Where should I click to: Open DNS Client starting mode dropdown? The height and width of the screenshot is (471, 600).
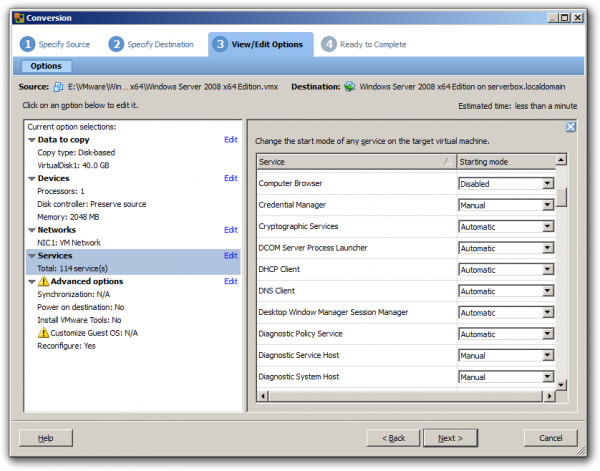pyautogui.click(x=548, y=291)
